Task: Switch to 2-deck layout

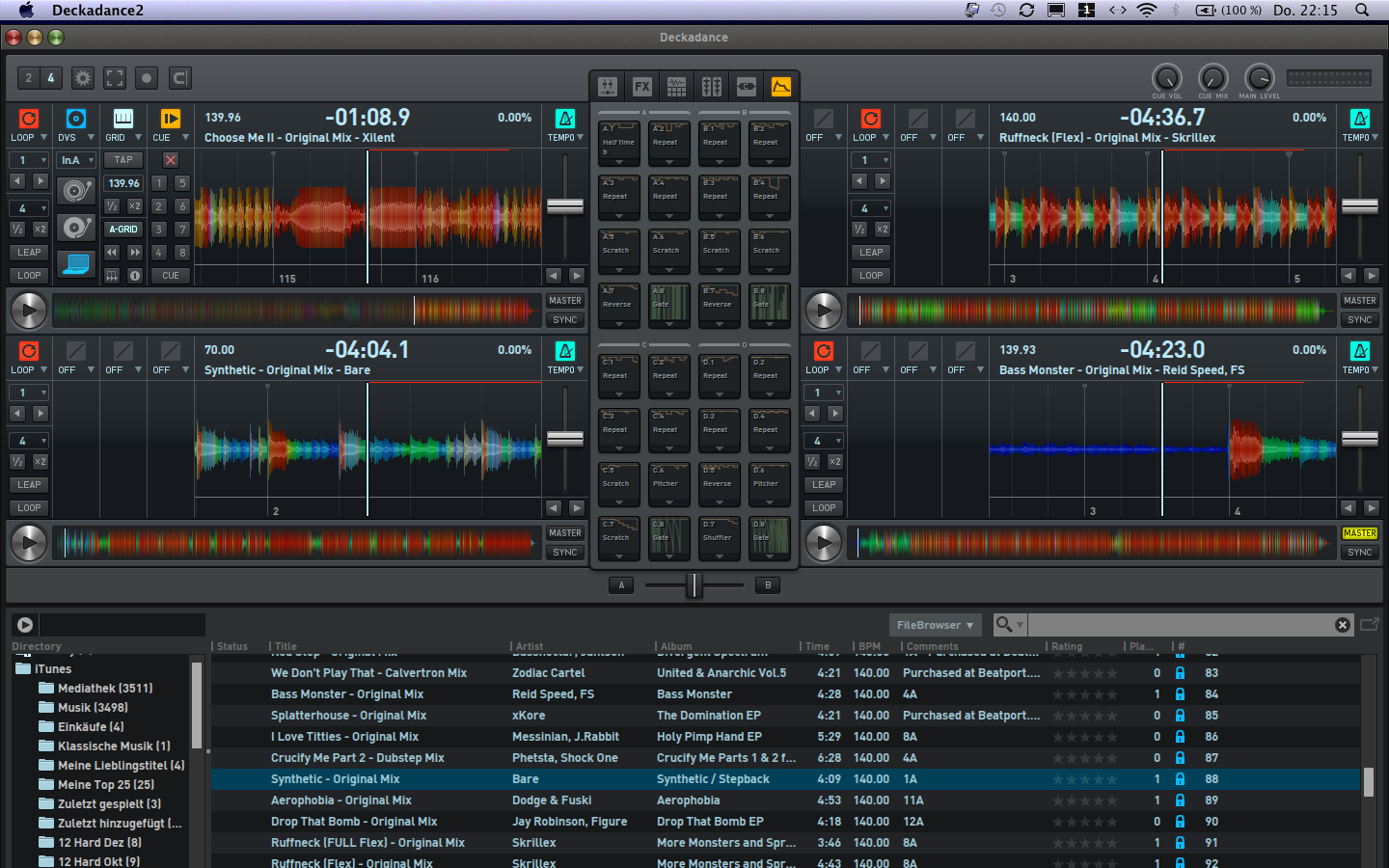Action: 29,78
